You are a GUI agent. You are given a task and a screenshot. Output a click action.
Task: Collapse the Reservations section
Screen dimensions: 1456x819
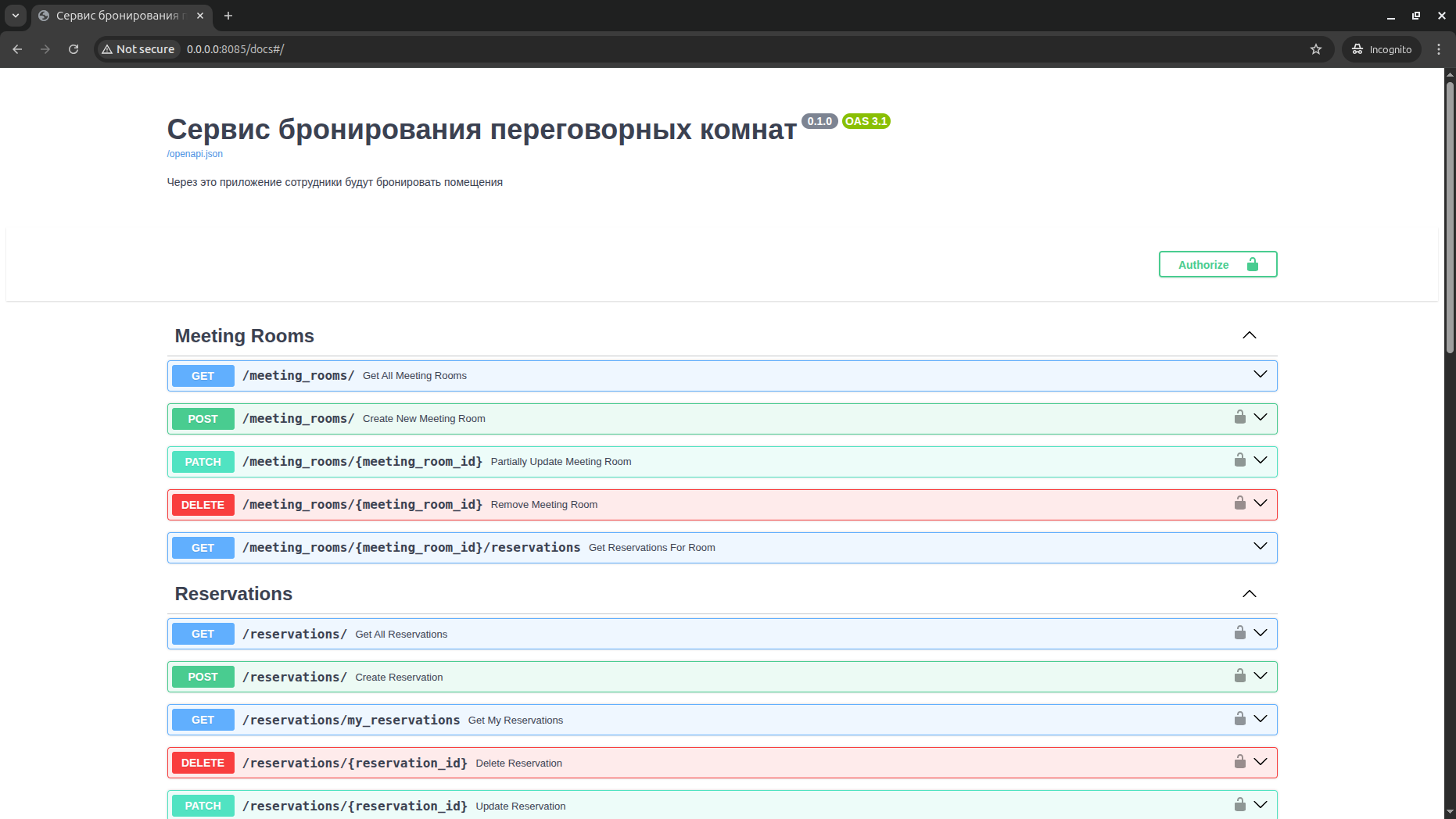(1249, 594)
